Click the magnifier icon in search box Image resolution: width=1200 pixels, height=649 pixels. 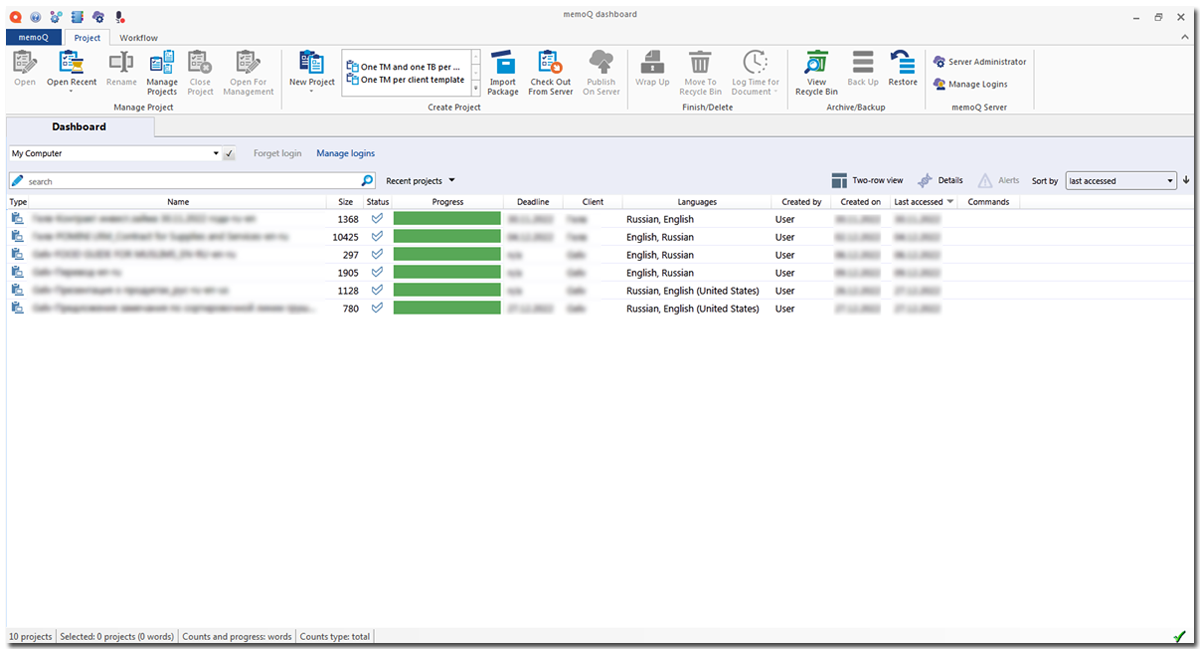tap(367, 181)
